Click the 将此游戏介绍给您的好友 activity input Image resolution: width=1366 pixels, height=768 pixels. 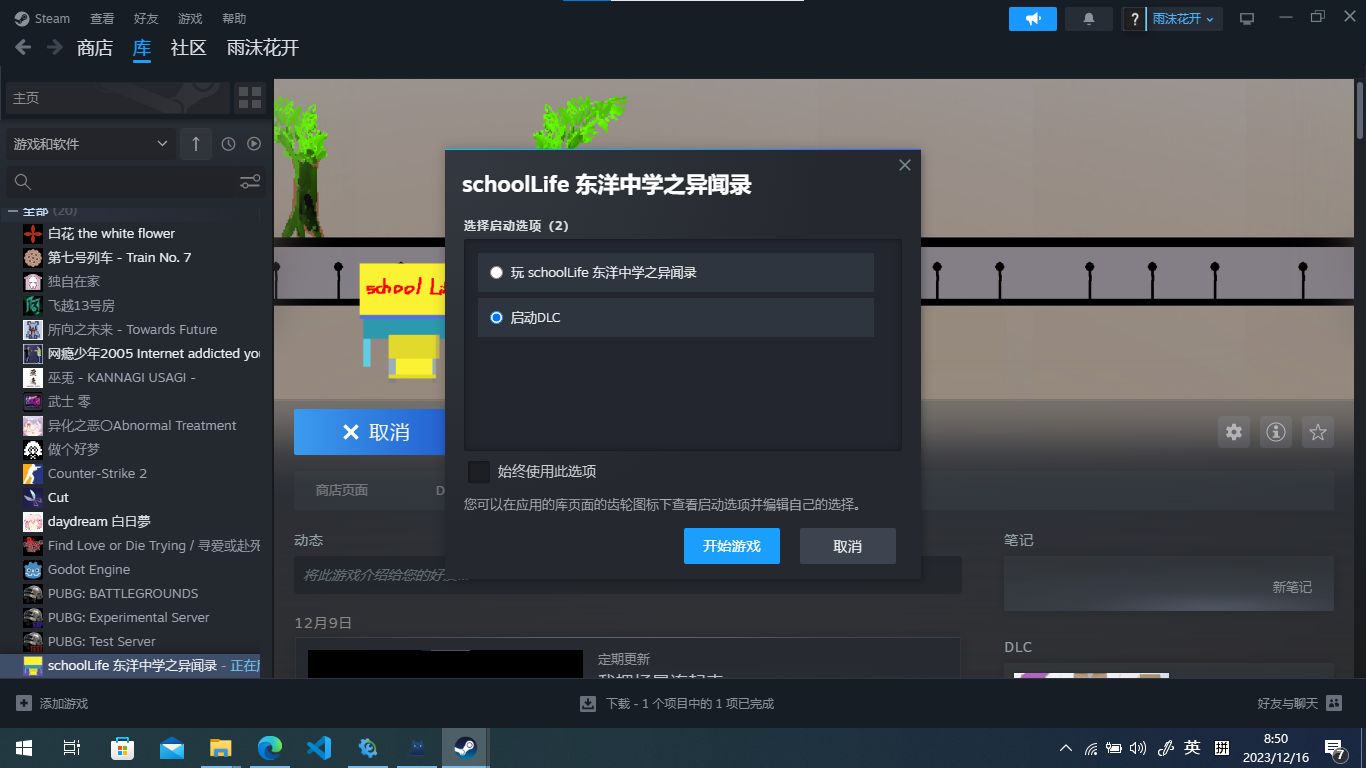click(628, 575)
